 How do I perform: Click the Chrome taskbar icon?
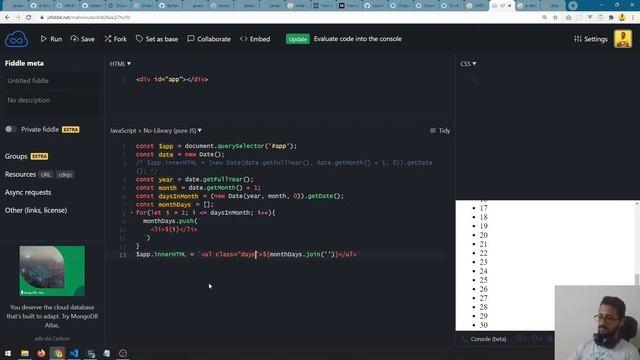58,353
